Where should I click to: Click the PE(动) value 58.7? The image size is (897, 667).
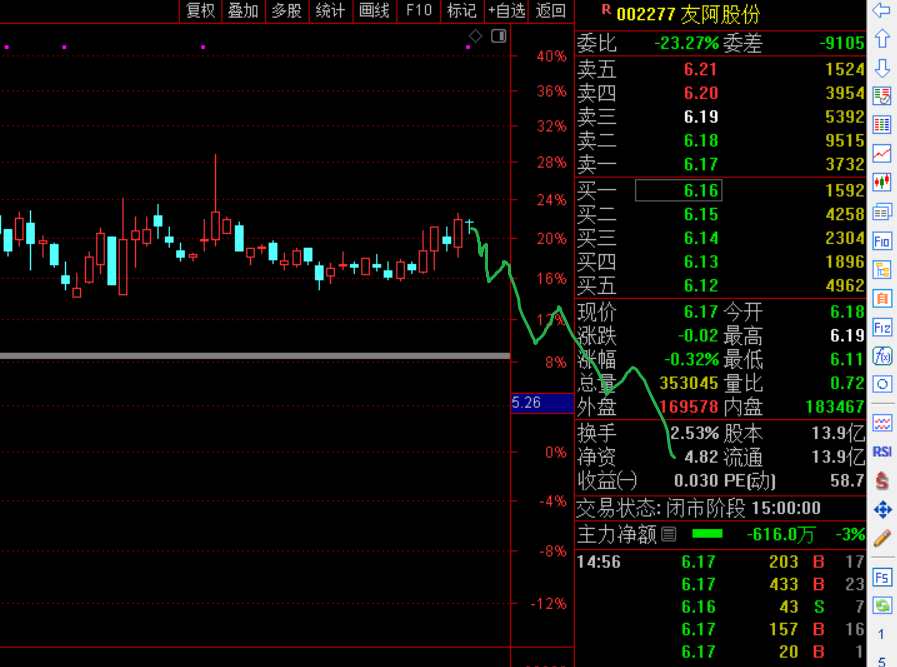(x=847, y=481)
